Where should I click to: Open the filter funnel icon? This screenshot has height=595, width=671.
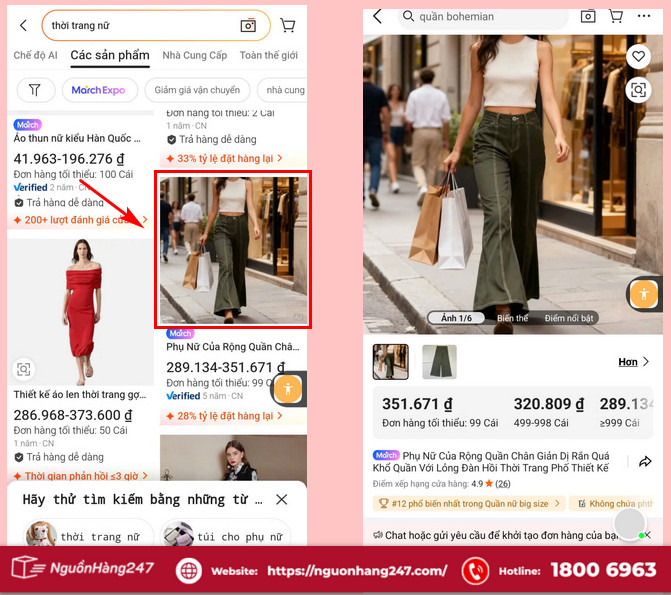coord(35,90)
